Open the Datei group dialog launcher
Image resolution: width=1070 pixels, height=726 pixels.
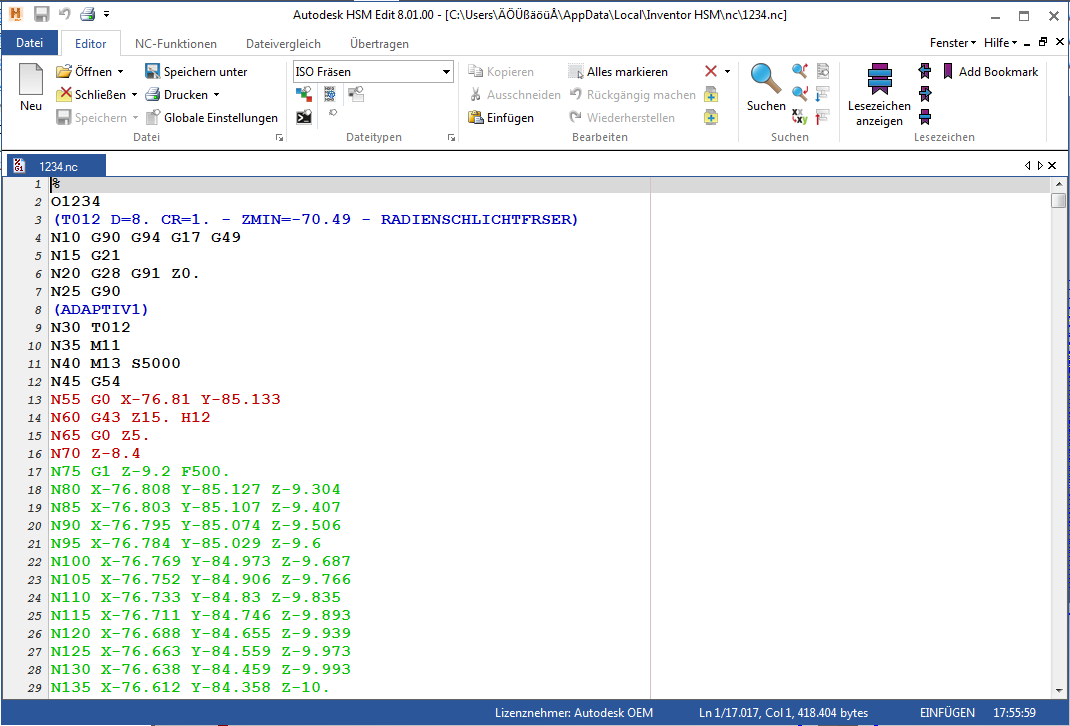tap(279, 137)
